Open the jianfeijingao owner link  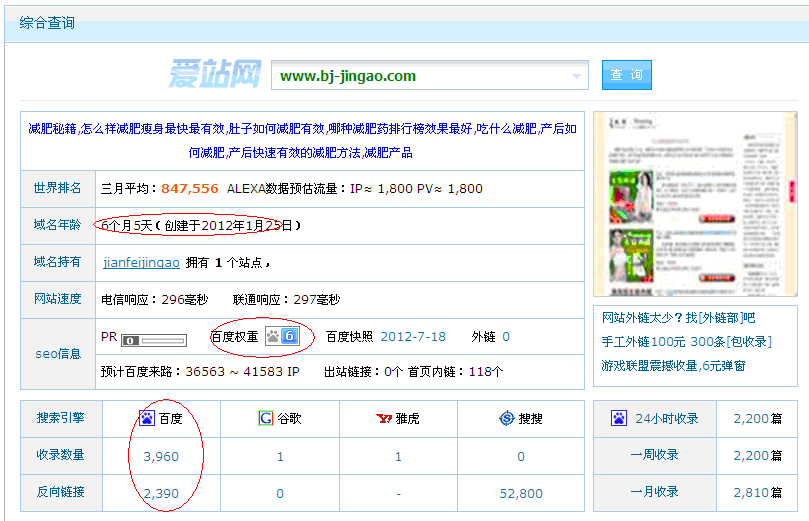tap(141, 263)
